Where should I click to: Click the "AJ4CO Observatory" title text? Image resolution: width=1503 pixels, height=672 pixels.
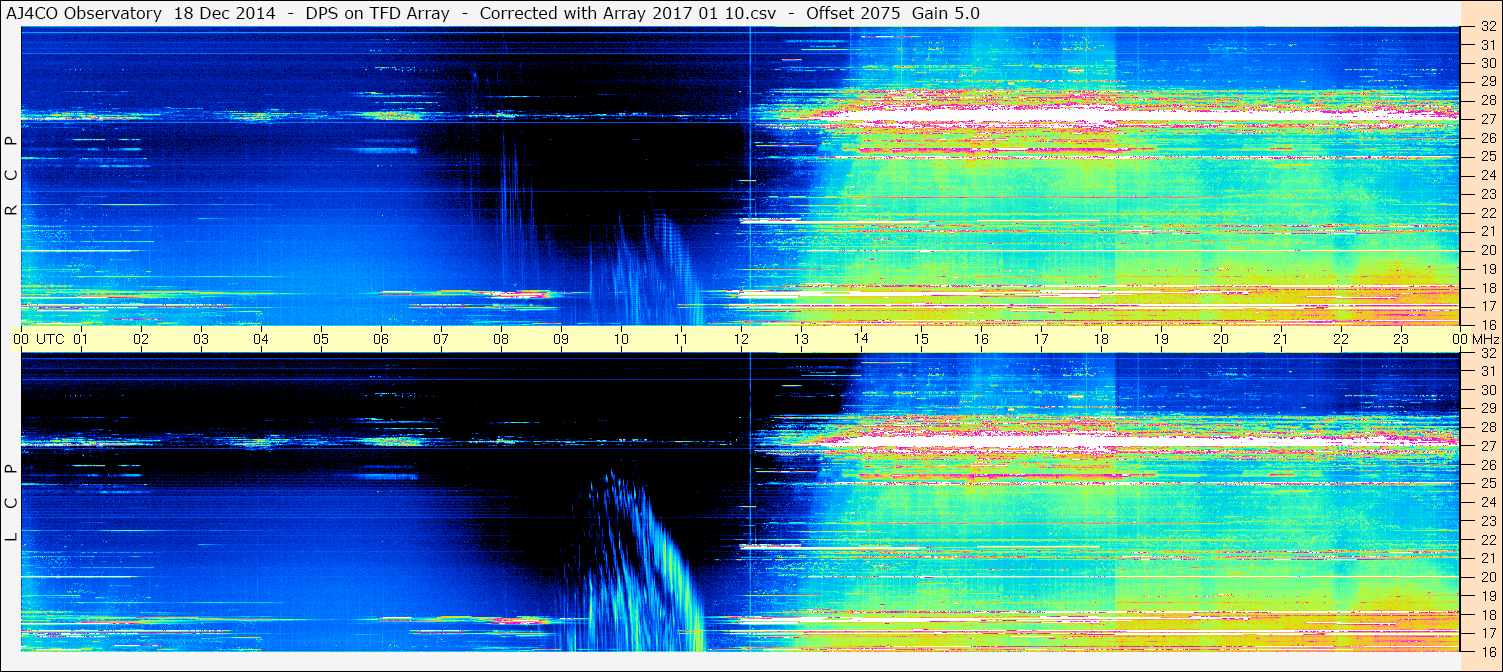coord(84,13)
